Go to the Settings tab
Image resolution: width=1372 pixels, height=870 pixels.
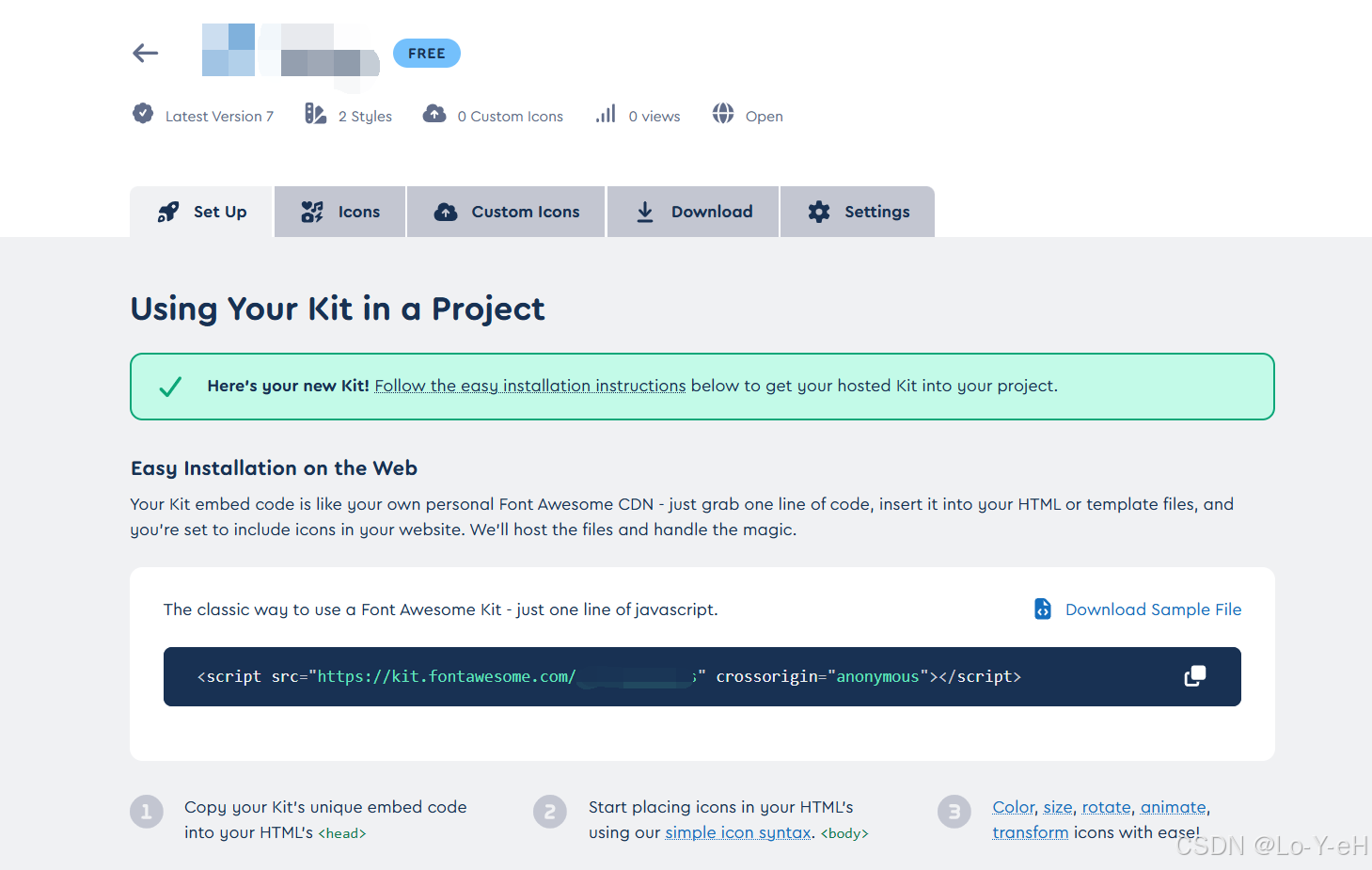click(x=858, y=212)
